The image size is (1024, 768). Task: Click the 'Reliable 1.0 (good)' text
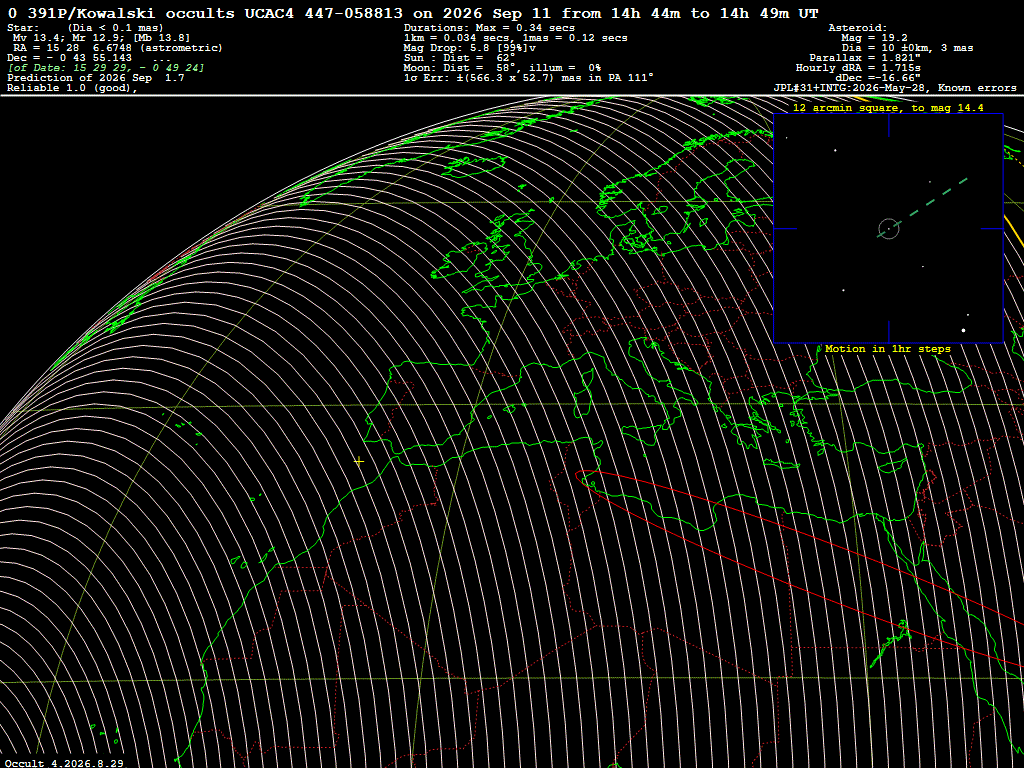coord(72,88)
